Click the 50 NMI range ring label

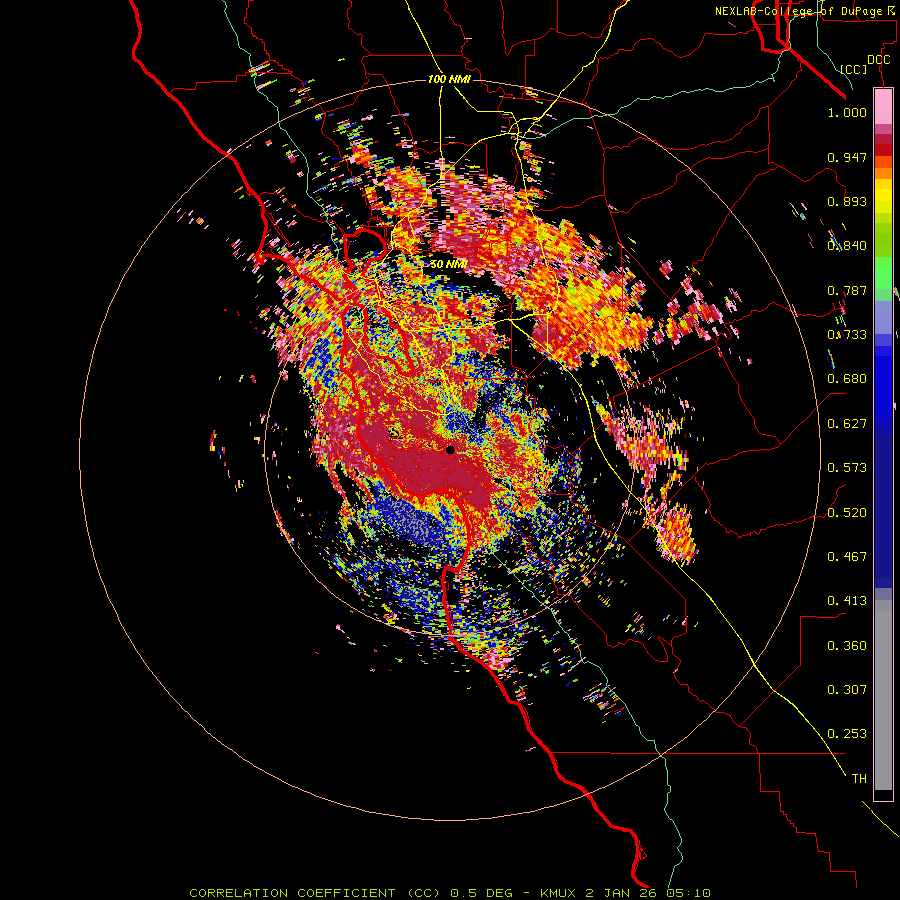[x=448, y=264]
